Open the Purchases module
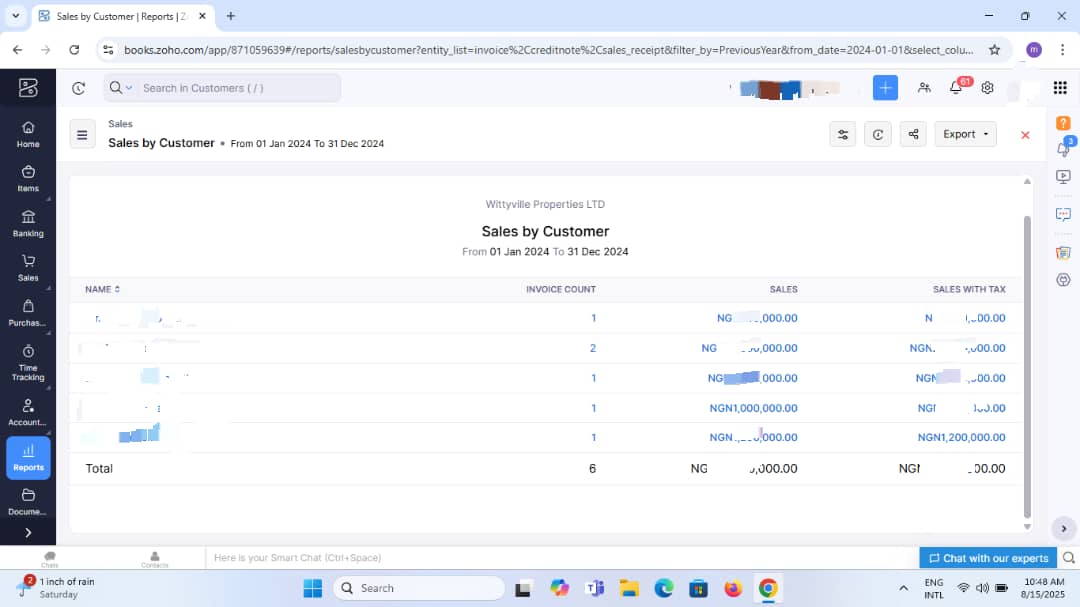Screen dimensions: 1080x607 28,313
